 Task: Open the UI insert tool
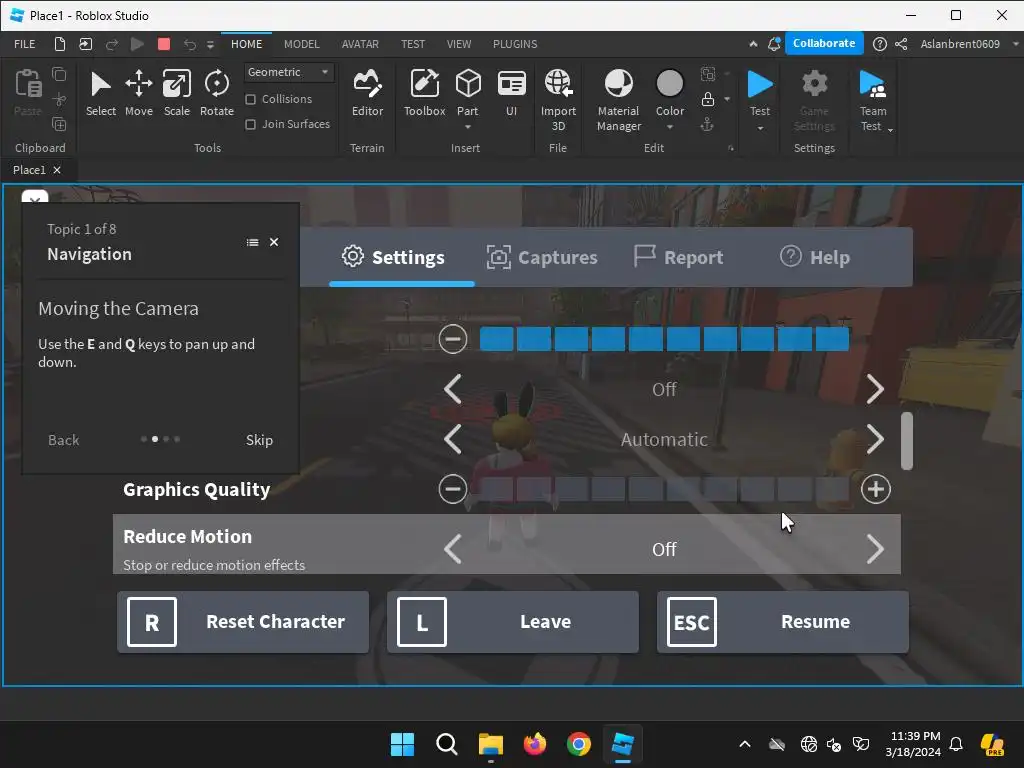point(511,93)
